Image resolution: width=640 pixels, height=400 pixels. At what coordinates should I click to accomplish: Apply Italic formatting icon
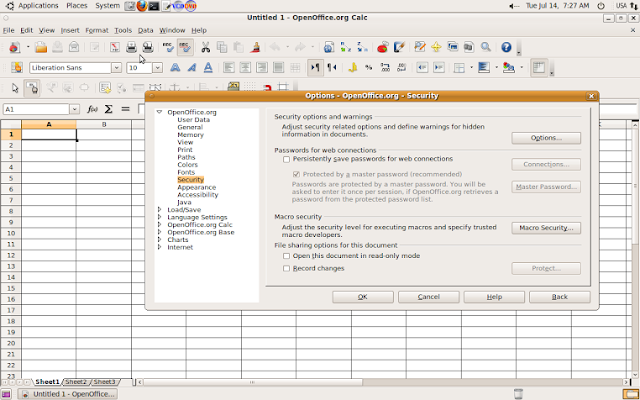coord(192,68)
